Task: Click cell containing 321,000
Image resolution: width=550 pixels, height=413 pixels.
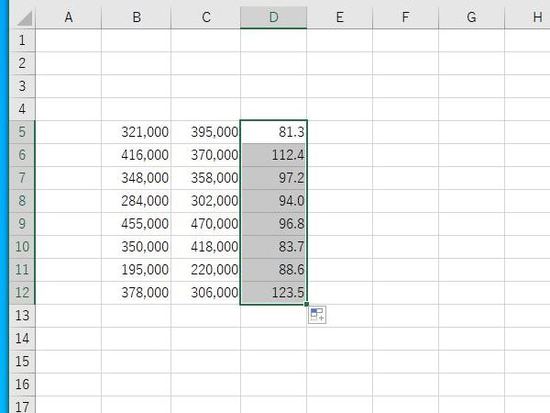Action: coord(136,132)
